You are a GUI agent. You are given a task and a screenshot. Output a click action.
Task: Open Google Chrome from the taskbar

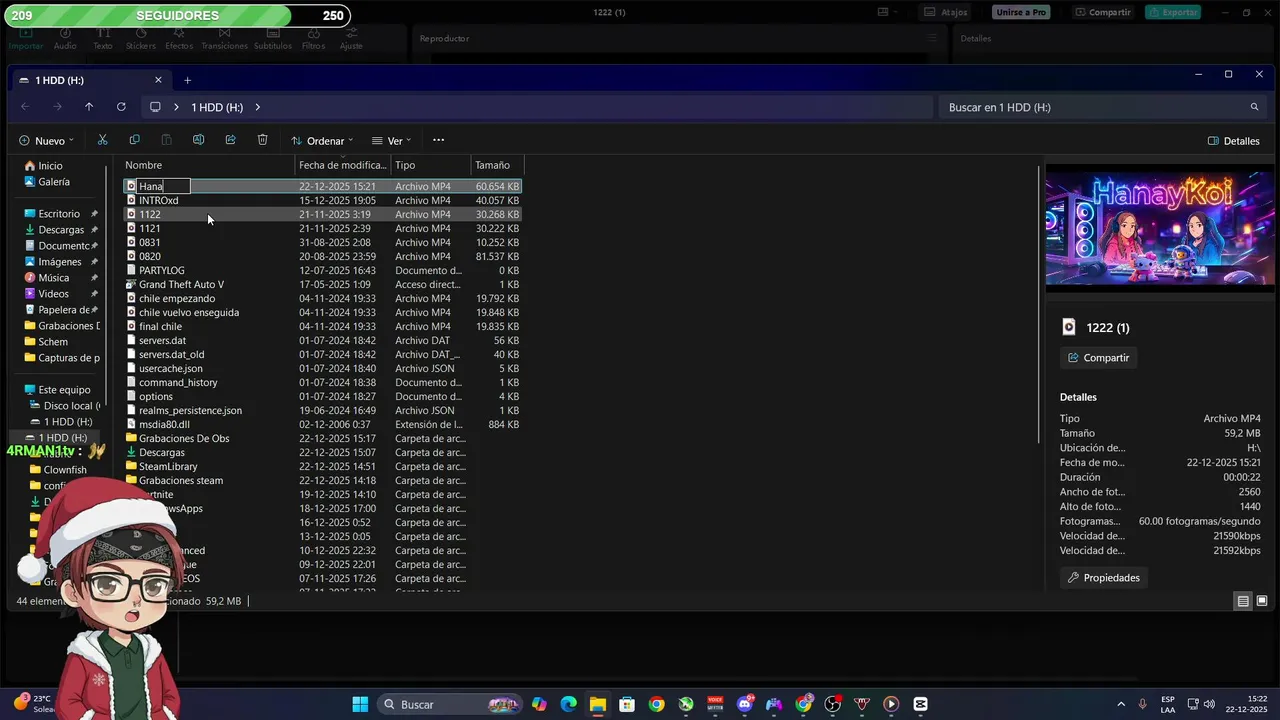point(656,704)
